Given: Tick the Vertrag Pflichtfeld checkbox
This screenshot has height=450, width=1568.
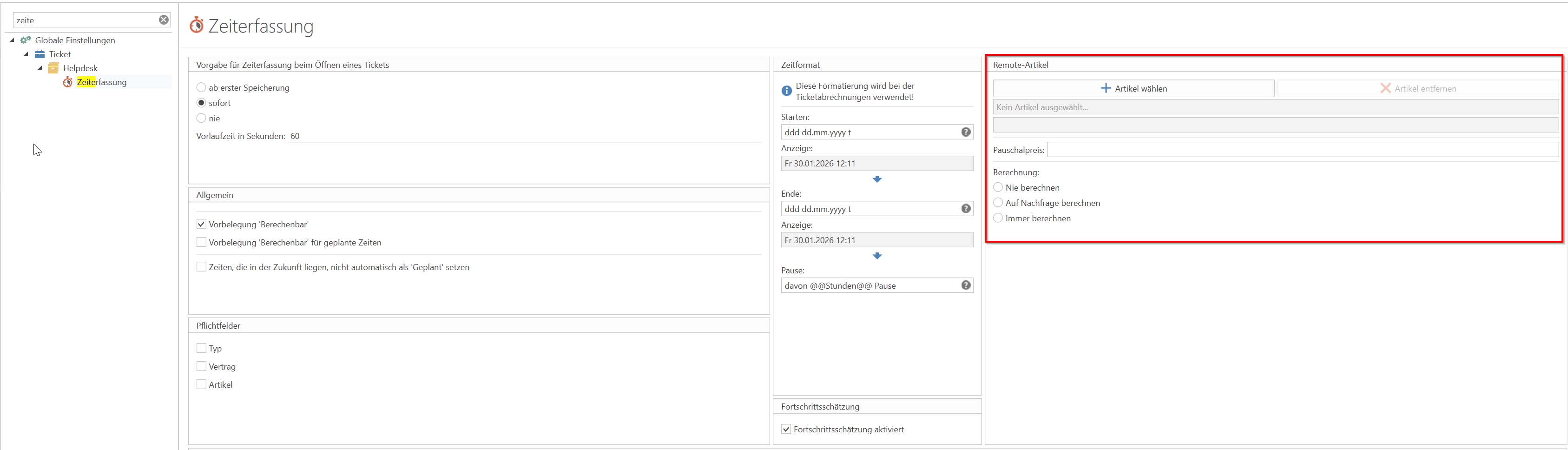Looking at the screenshot, I should 202,367.
